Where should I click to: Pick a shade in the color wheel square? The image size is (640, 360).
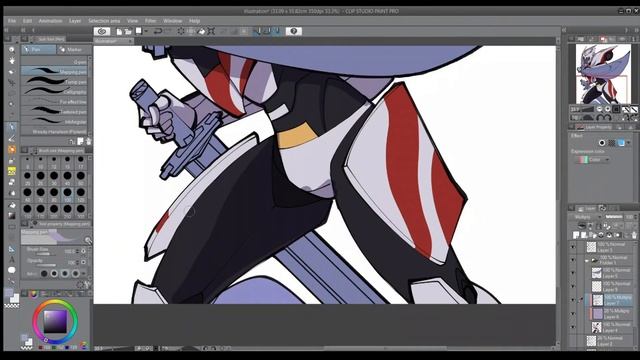(x=55, y=321)
